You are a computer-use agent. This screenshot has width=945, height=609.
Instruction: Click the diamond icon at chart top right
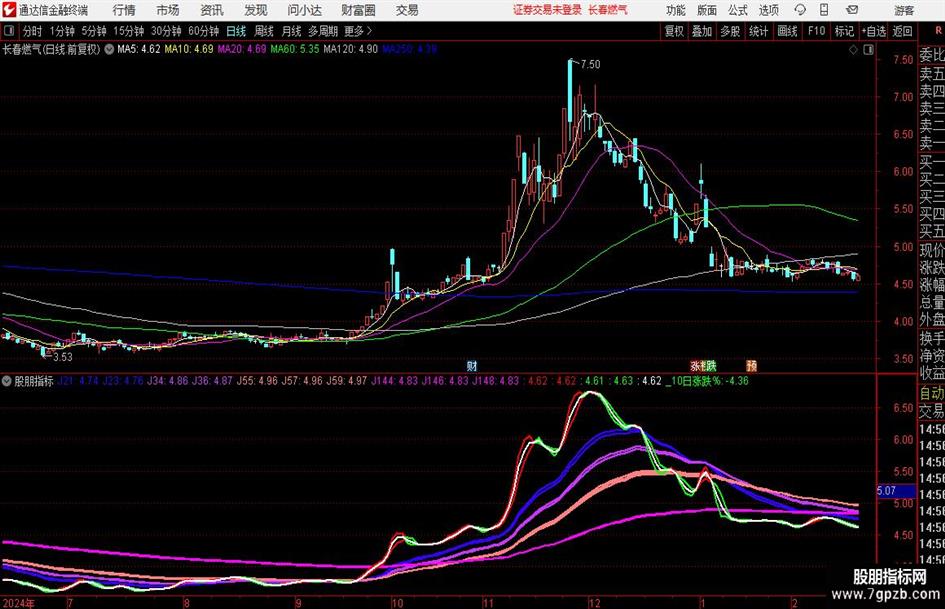853,50
